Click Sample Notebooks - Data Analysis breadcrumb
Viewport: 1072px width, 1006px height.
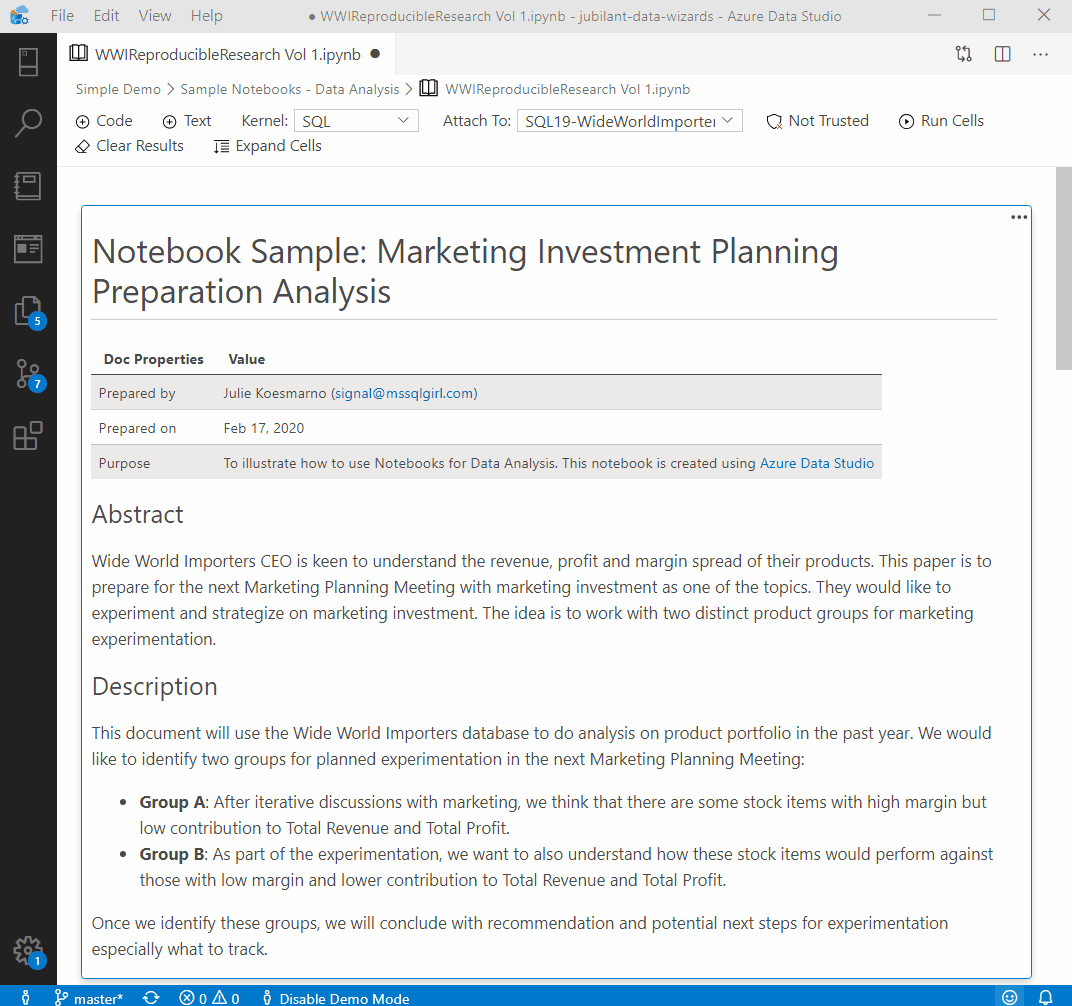pos(289,90)
